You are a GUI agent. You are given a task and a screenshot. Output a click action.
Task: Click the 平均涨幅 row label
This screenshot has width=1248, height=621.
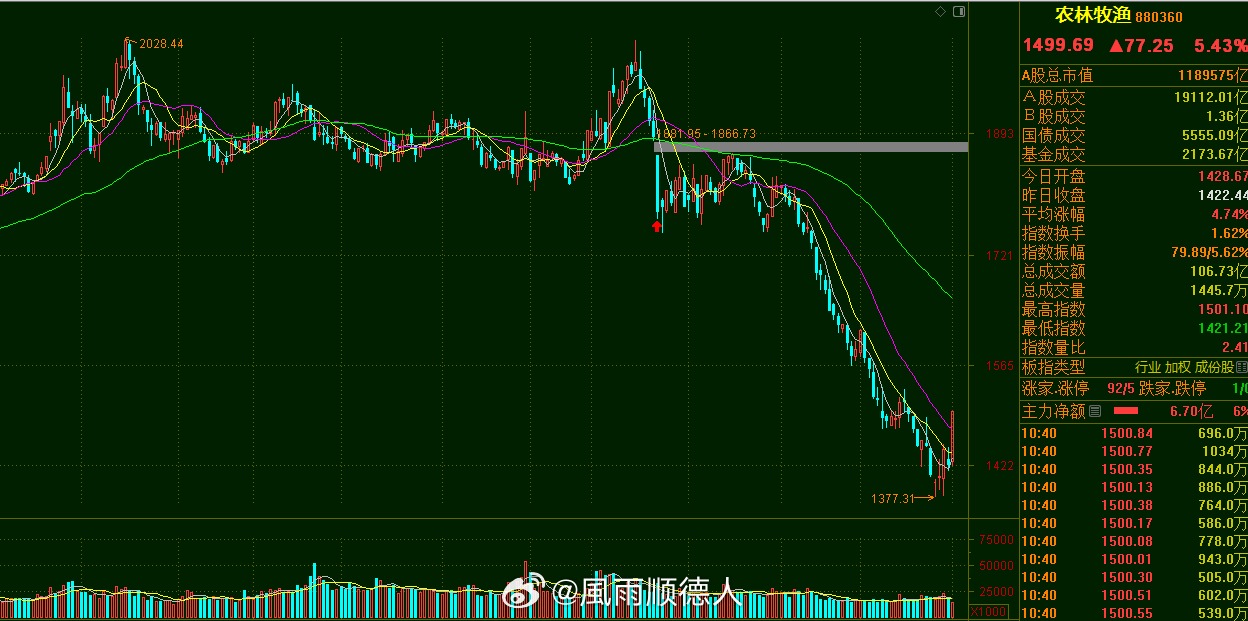(1053, 214)
